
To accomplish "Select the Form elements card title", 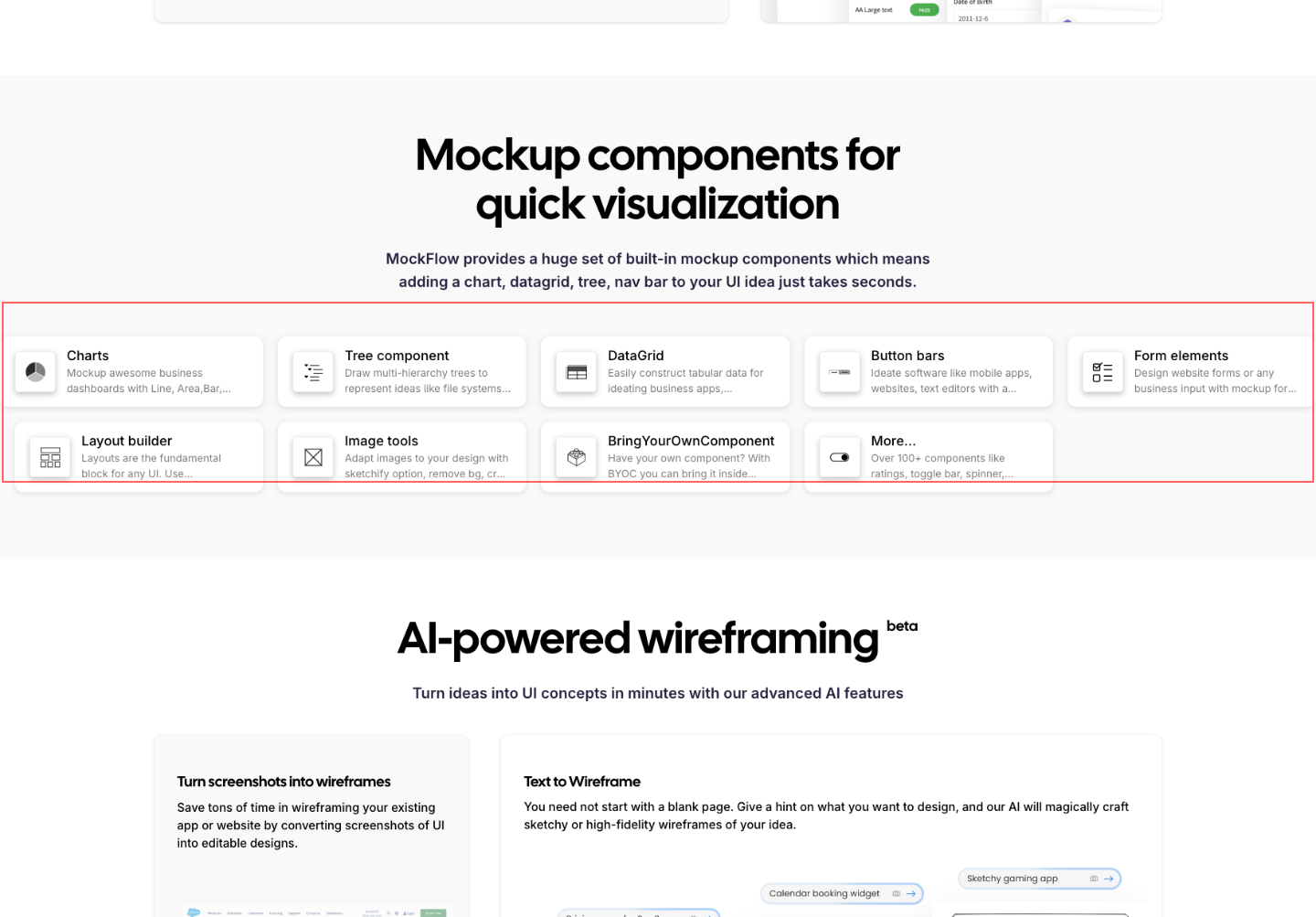I will tap(1181, 356).
